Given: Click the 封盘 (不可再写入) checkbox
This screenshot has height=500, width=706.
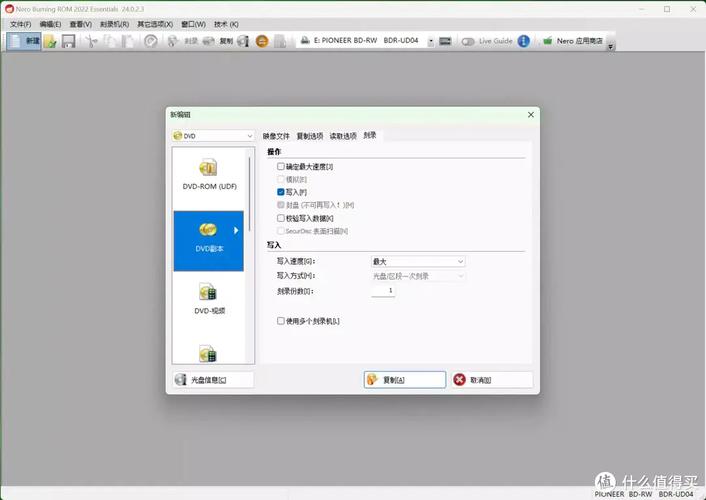Looking at the screenshot, I should click(281, 205).
